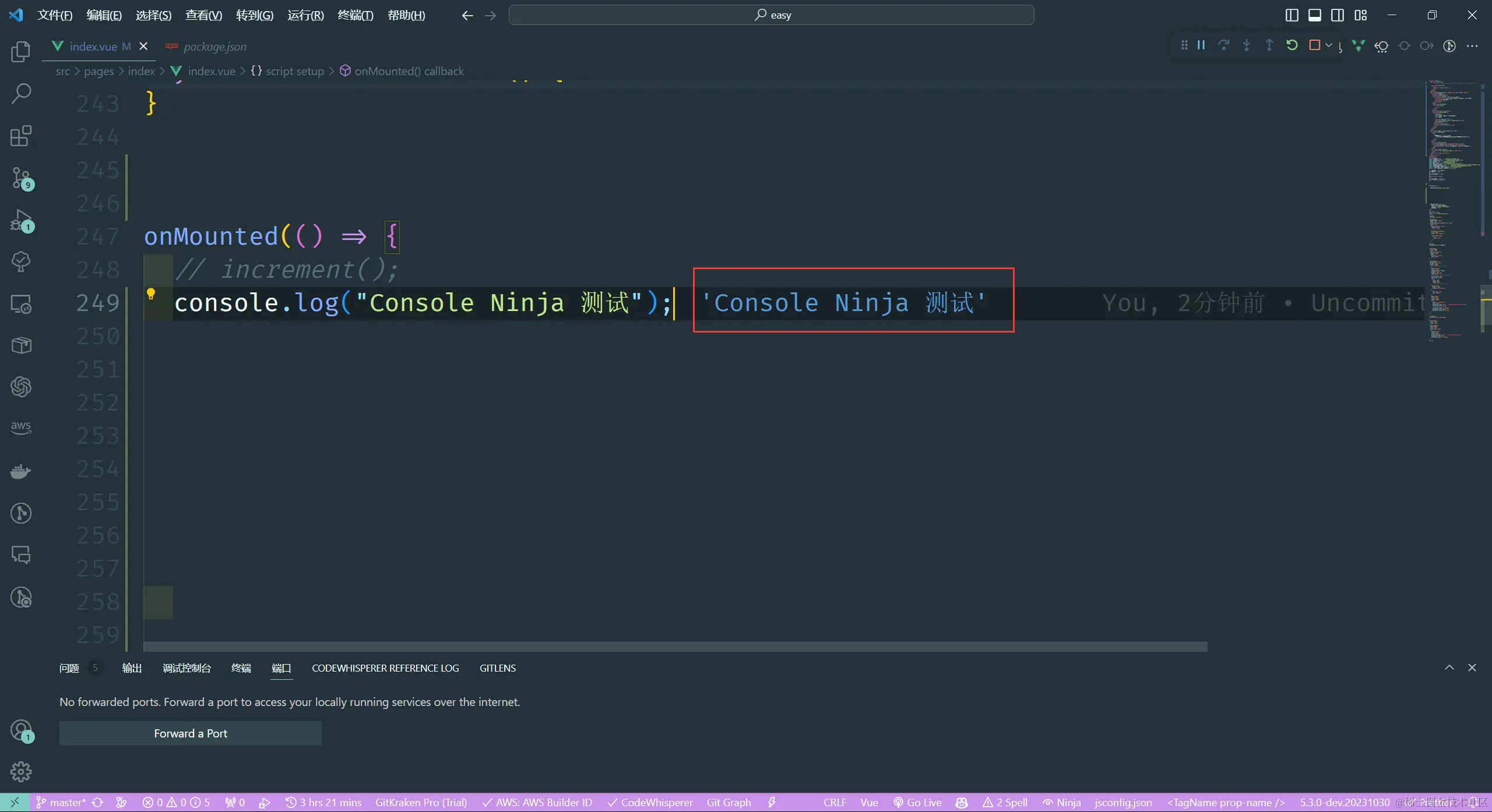This screenshot has width=1492, height=812.
Task: Open the Remote Explorer icon in the activity bar
Action: click(x=21, y=304)
